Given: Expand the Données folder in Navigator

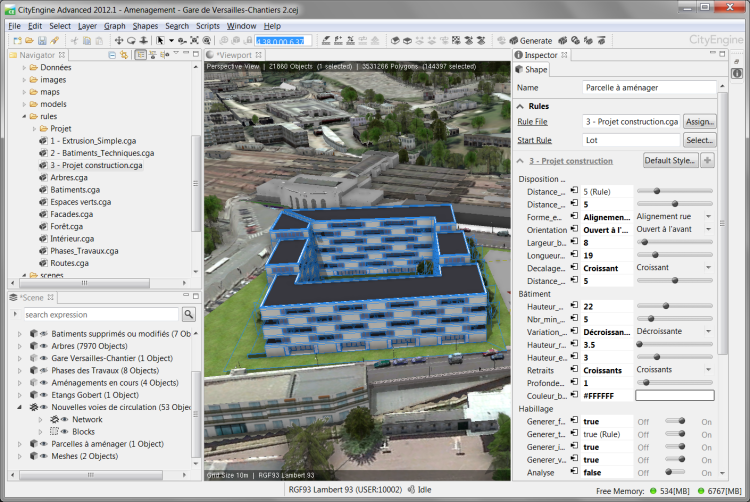Looking at the screenshot, I should 24,68.
